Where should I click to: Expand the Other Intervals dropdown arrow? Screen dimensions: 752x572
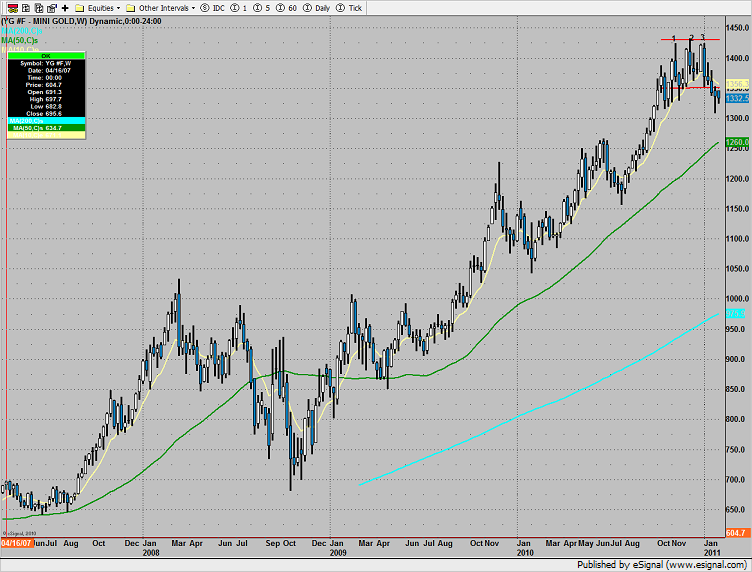tap(193, 8)
